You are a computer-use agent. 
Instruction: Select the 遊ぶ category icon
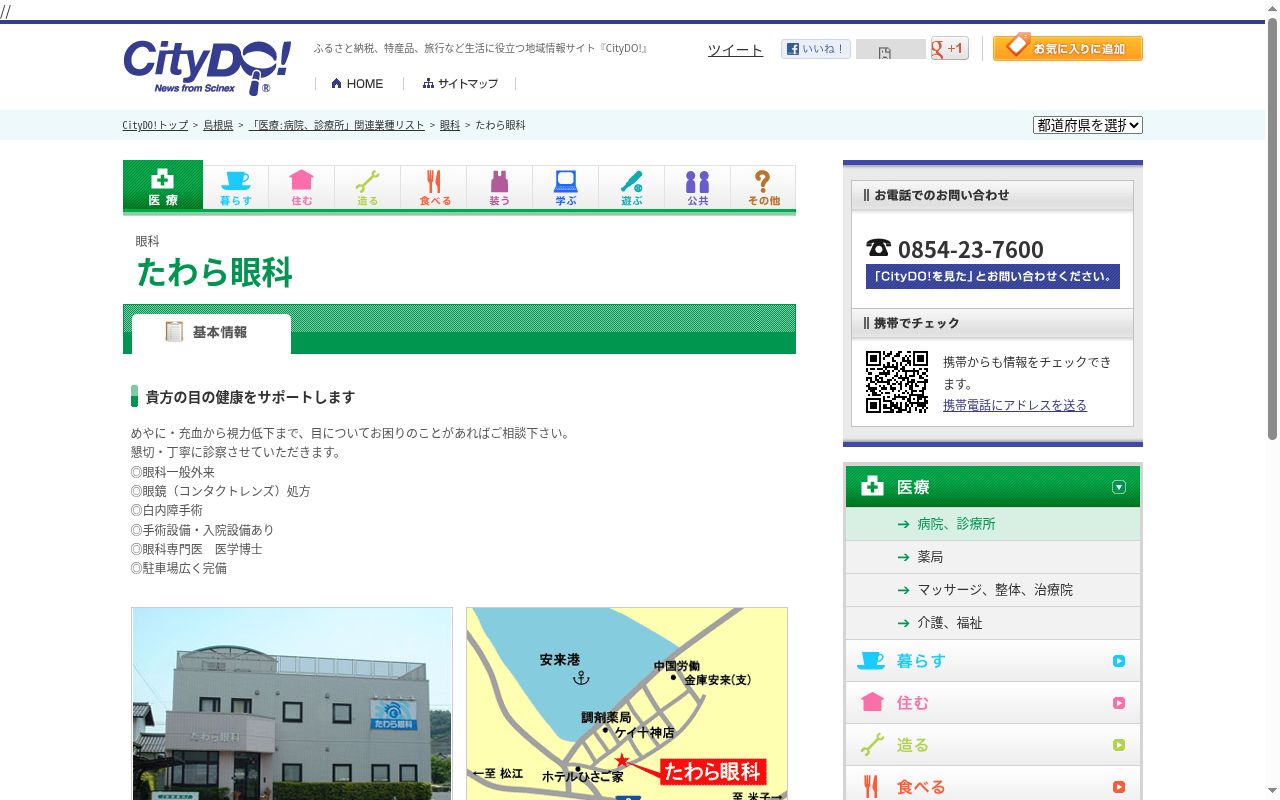click(632, 187)
